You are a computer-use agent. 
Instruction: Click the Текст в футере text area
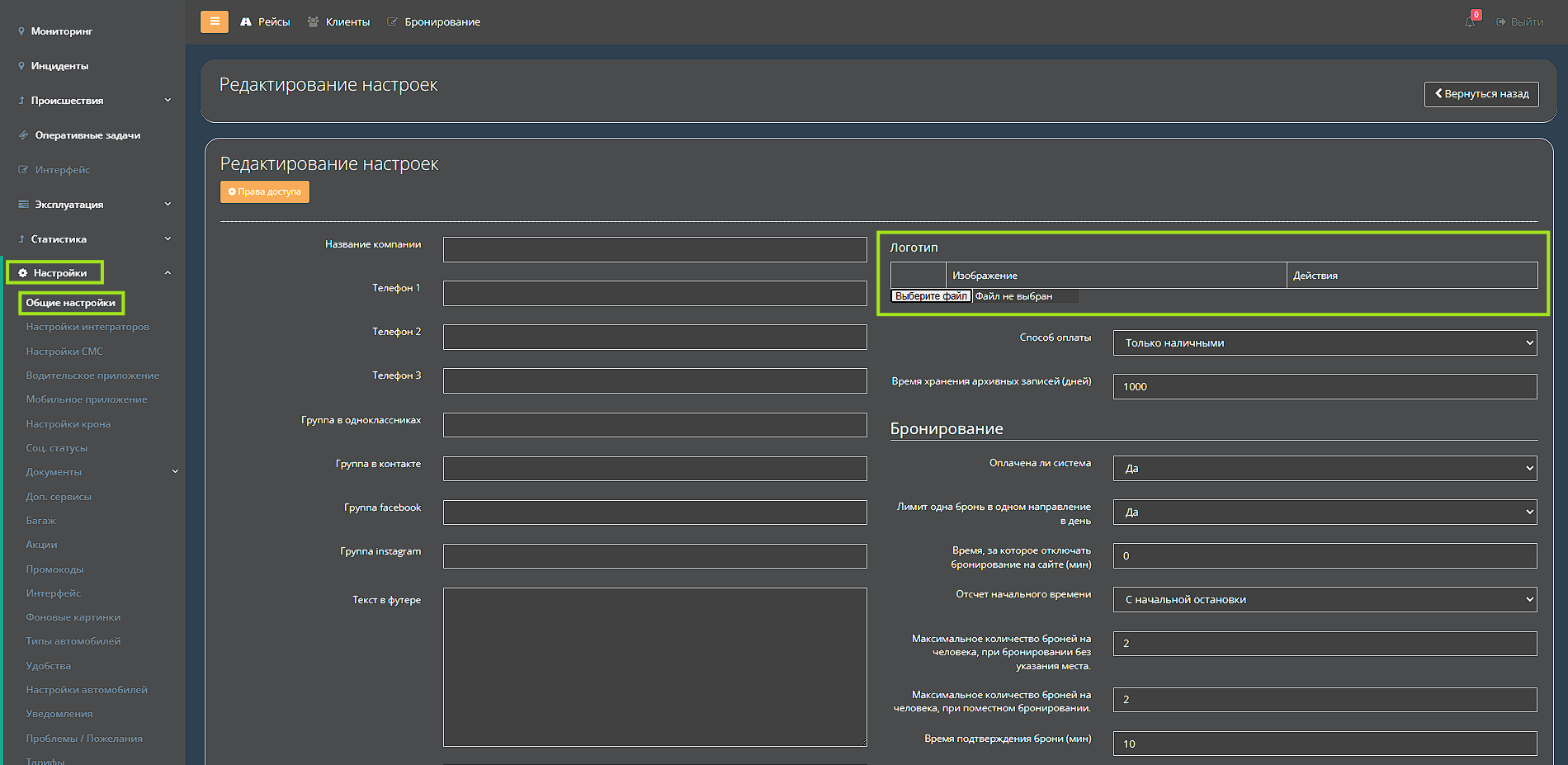654,667
